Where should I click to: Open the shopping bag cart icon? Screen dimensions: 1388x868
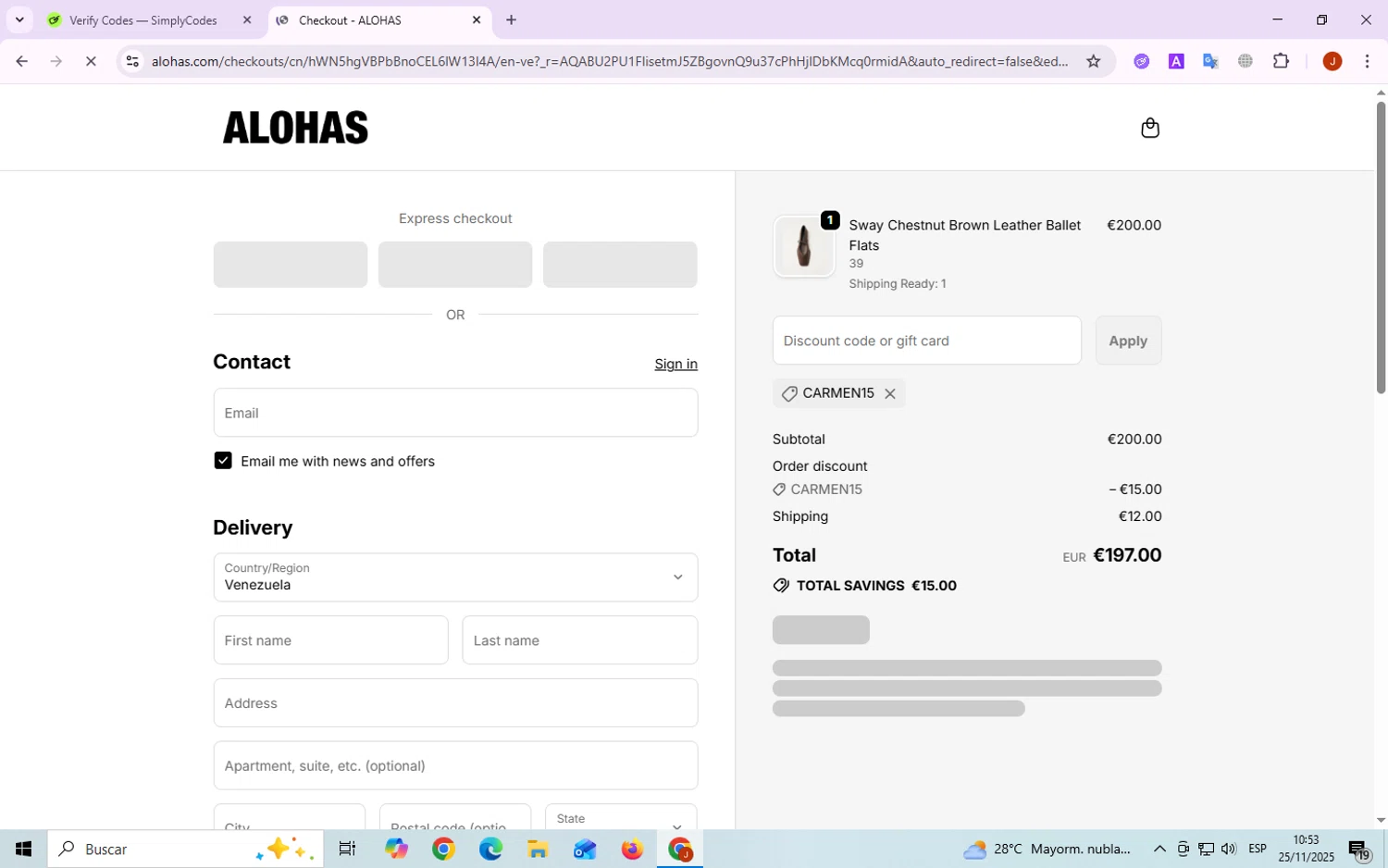(x=1150, y=128)
